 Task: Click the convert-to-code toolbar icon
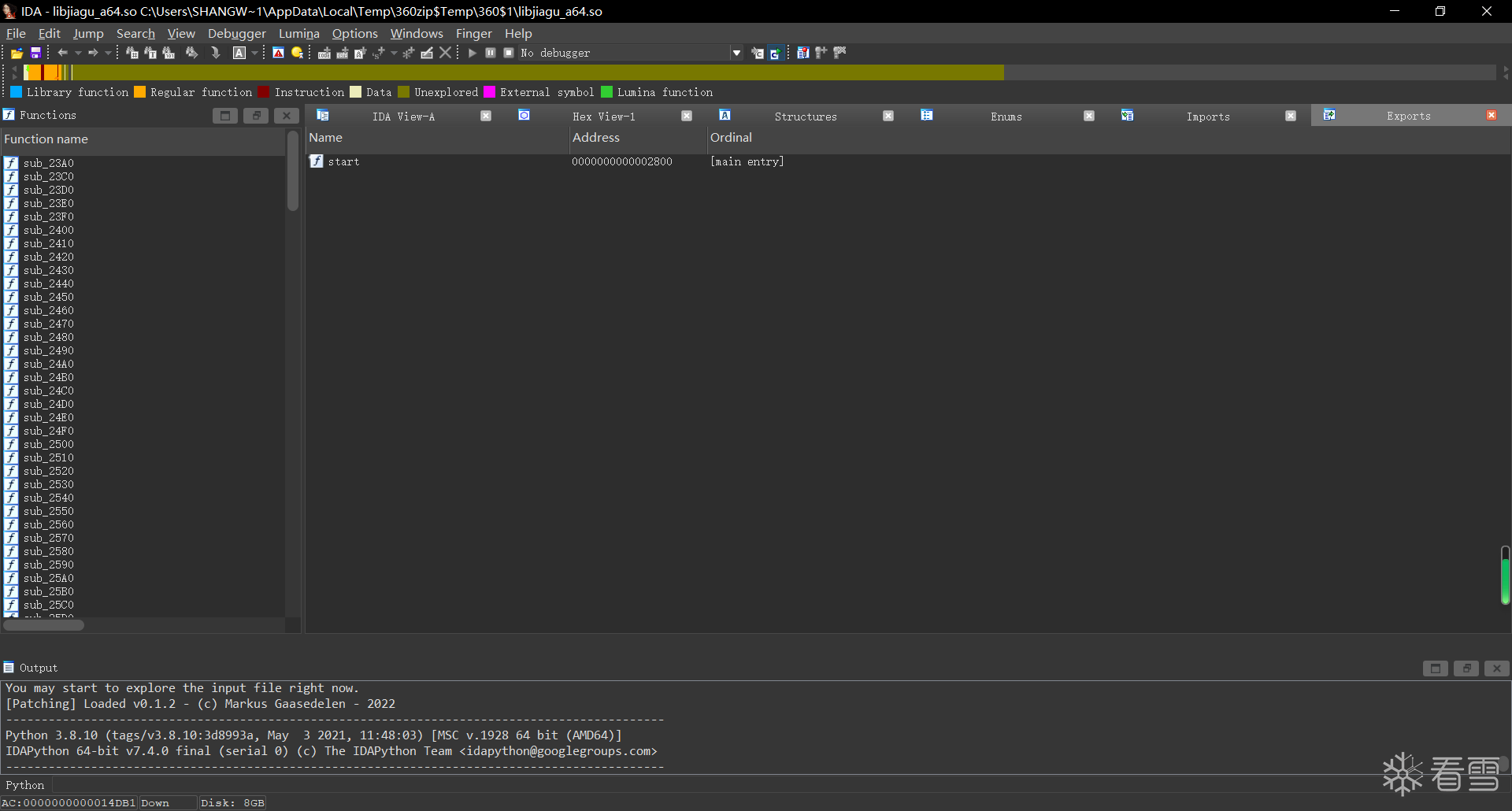[324, 53]
